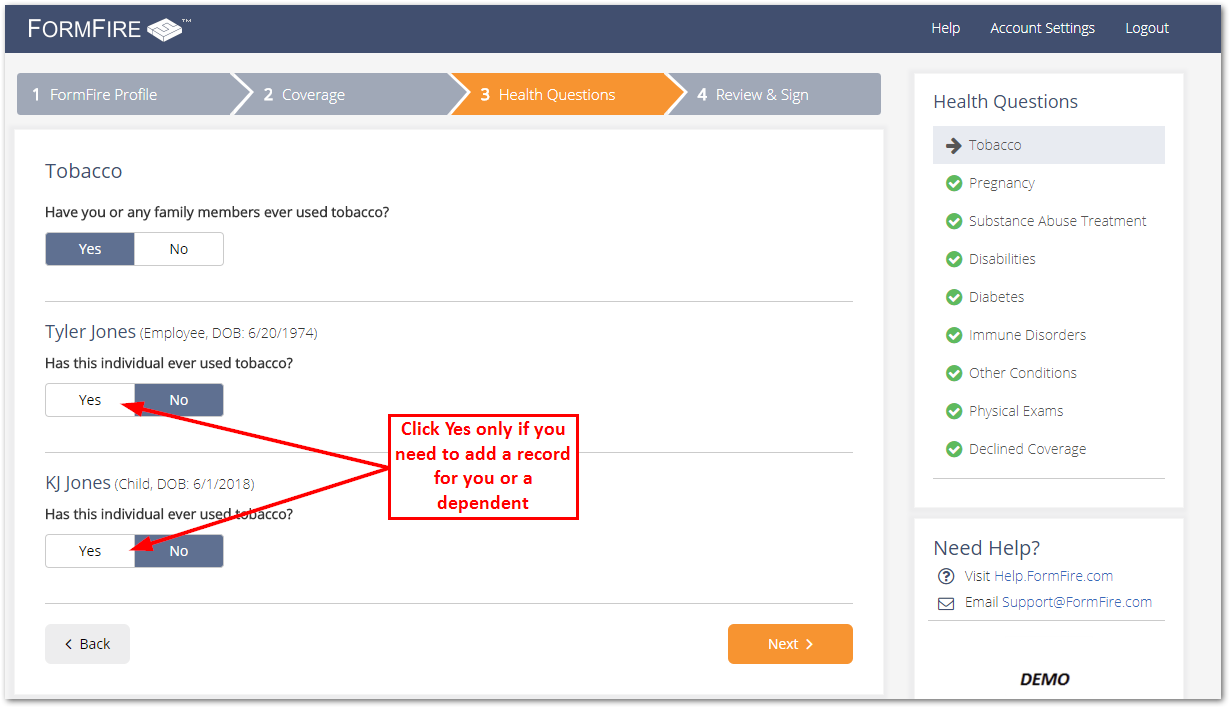Go to step 4 Review & Sign
The height and width of the screenshot is (708, 1230).
pyautogui.click(x=775, y=94)
